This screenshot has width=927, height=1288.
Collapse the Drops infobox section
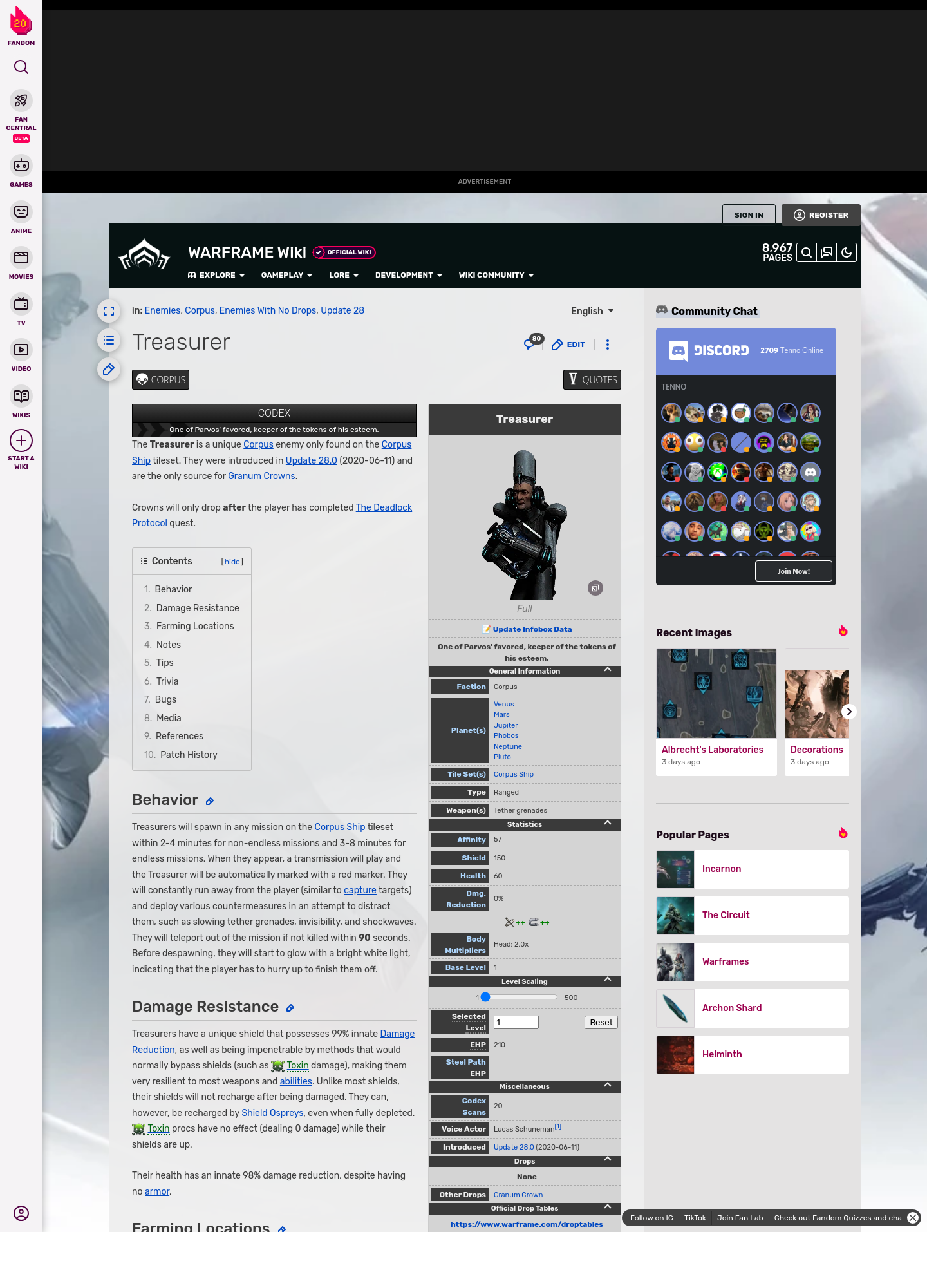pos(608,1159)
